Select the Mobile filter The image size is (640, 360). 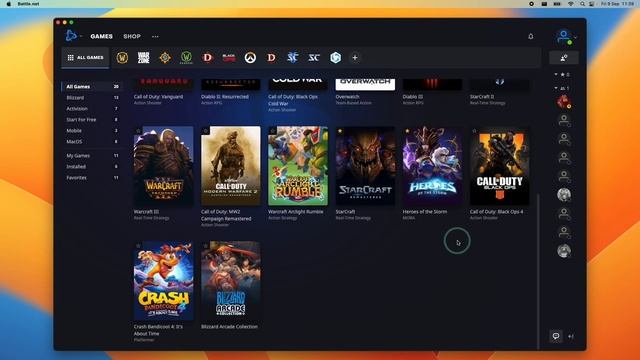92,131
